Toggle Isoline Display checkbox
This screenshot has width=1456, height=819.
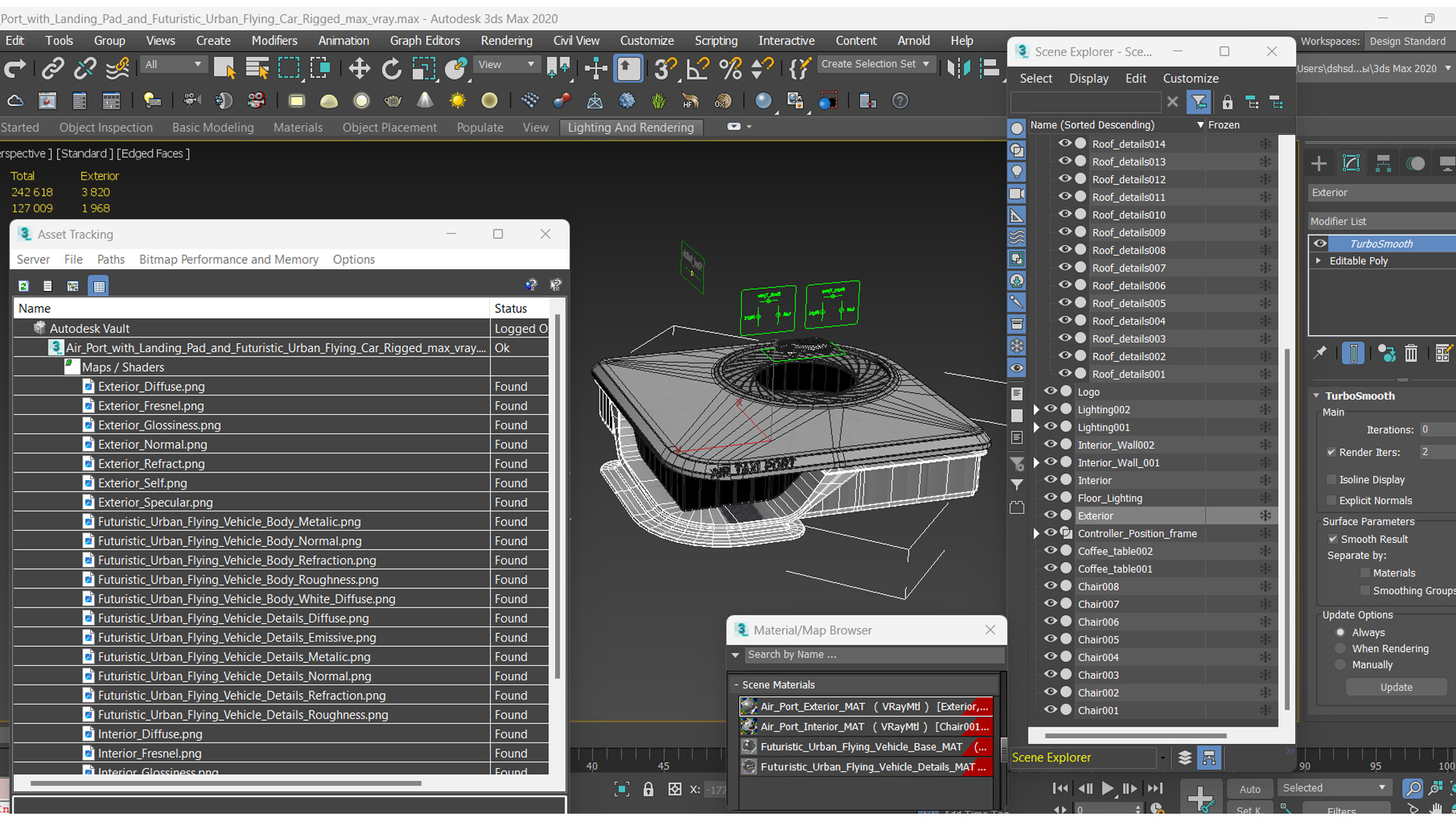(1332, 480)
